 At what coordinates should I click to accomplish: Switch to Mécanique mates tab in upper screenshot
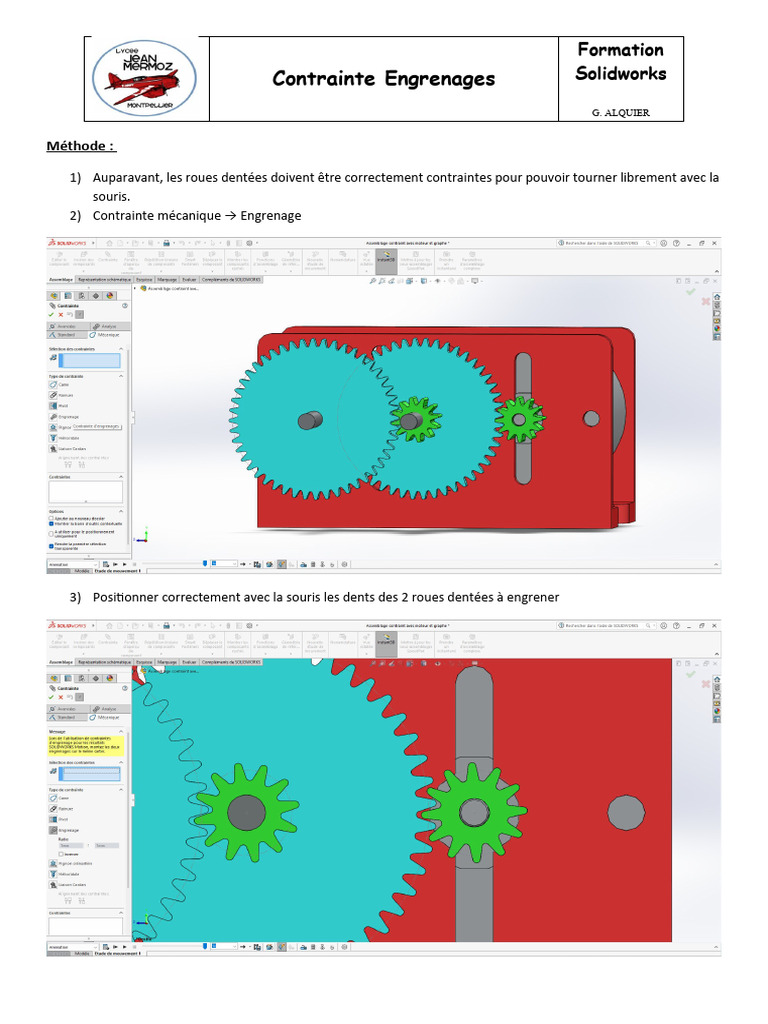point(107,335)
